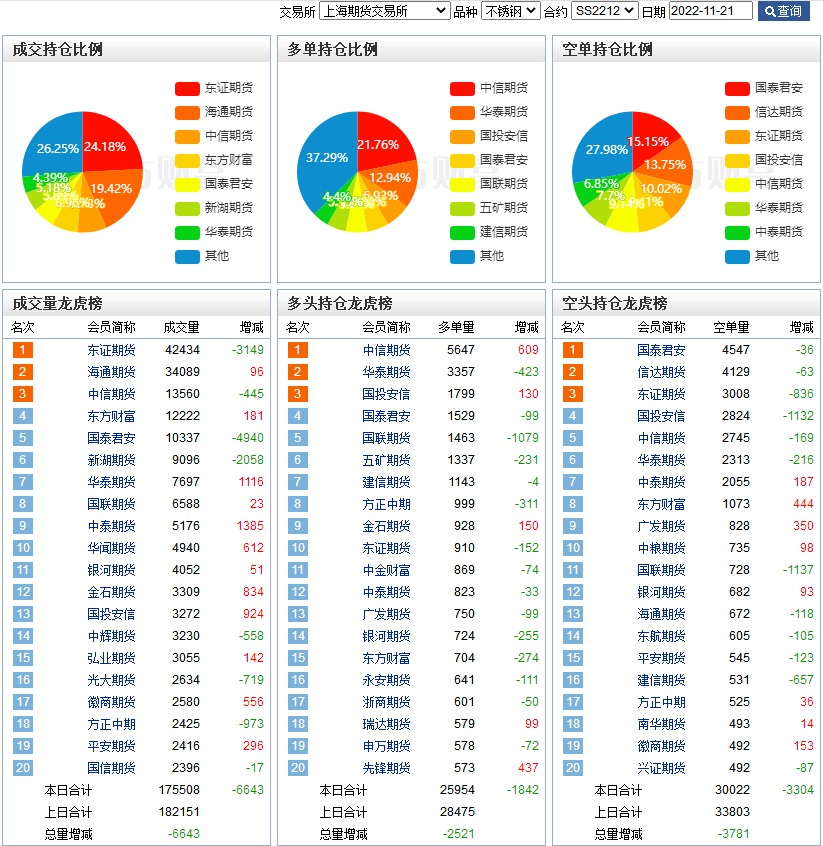Open 华泰期货 link in 多头持仓龙虎榜 row 2
This screenshot has height=846, width=823.
(x=386, y=372)
